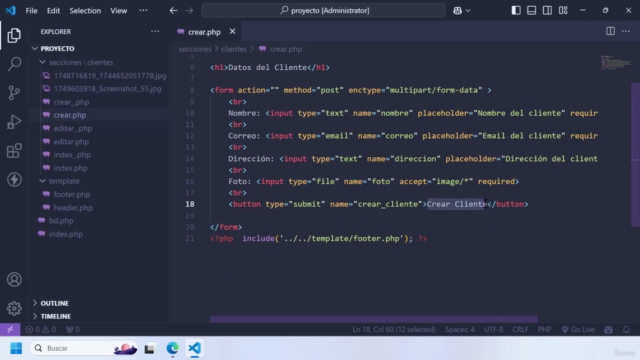640x360 pixels.
Task: Open the Accounts menu icon
Action: click(x=14, y=280)
